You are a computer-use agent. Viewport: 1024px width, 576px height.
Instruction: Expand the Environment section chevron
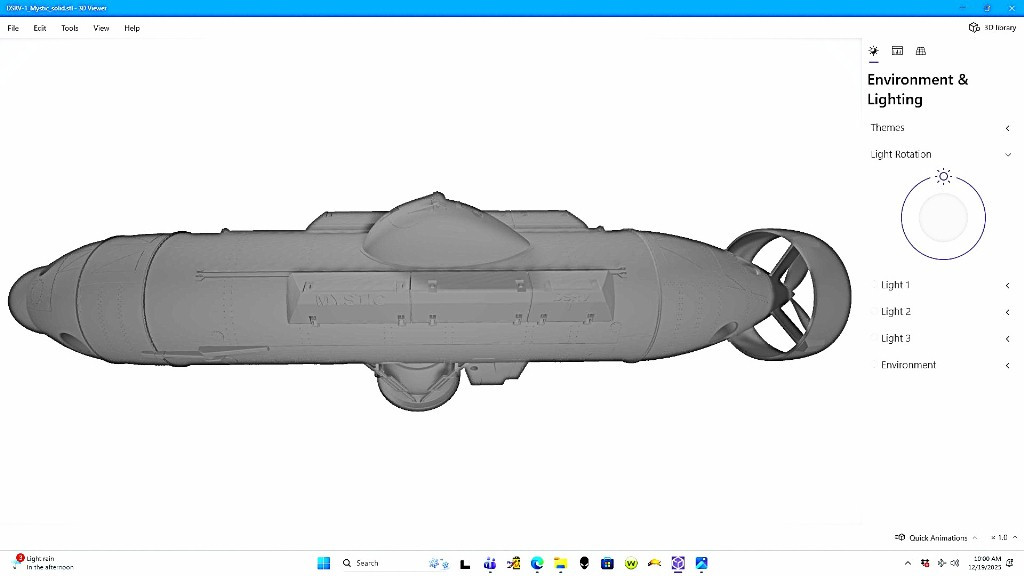click(x=1007, y=366)
